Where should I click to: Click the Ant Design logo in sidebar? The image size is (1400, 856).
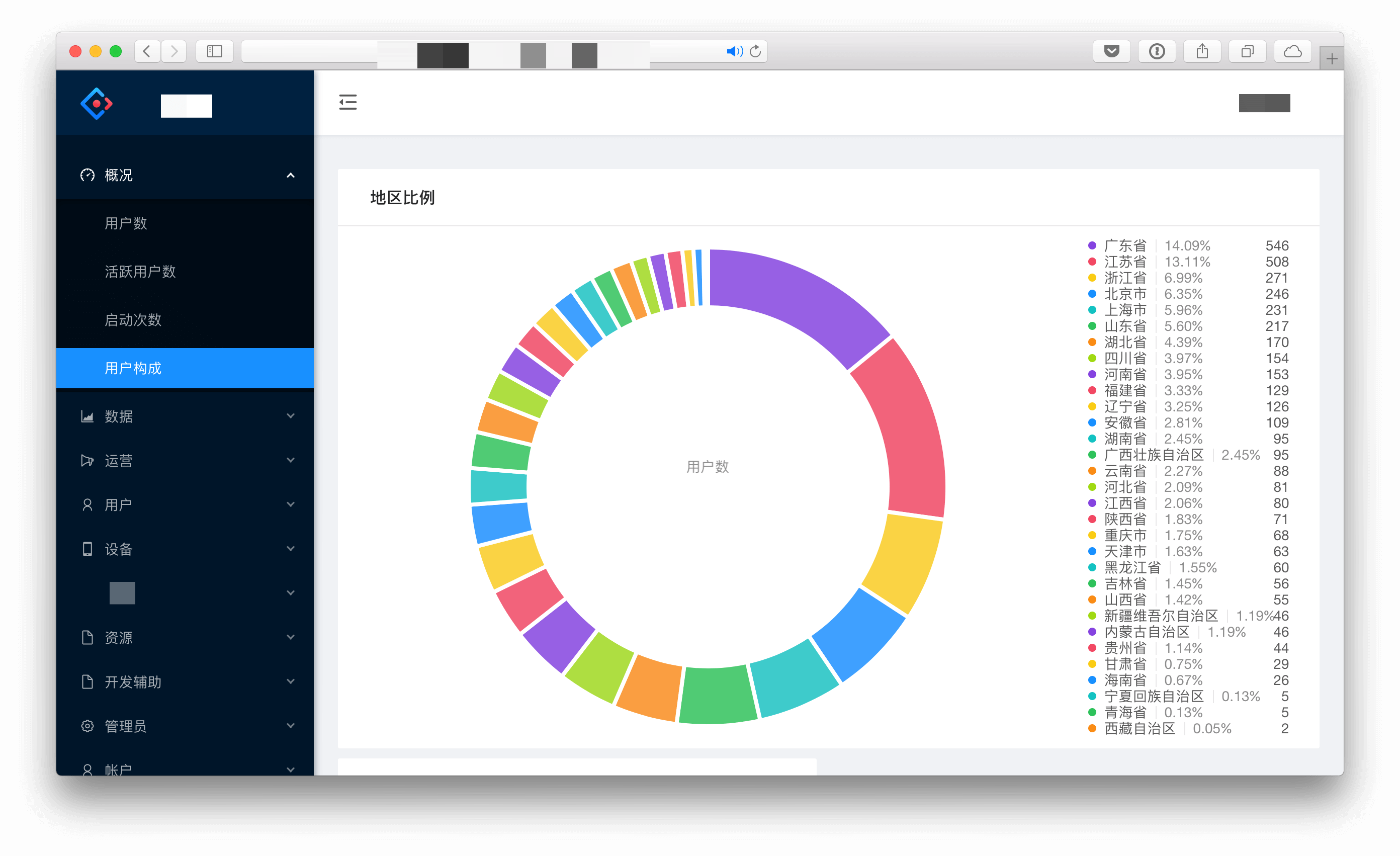97,104
